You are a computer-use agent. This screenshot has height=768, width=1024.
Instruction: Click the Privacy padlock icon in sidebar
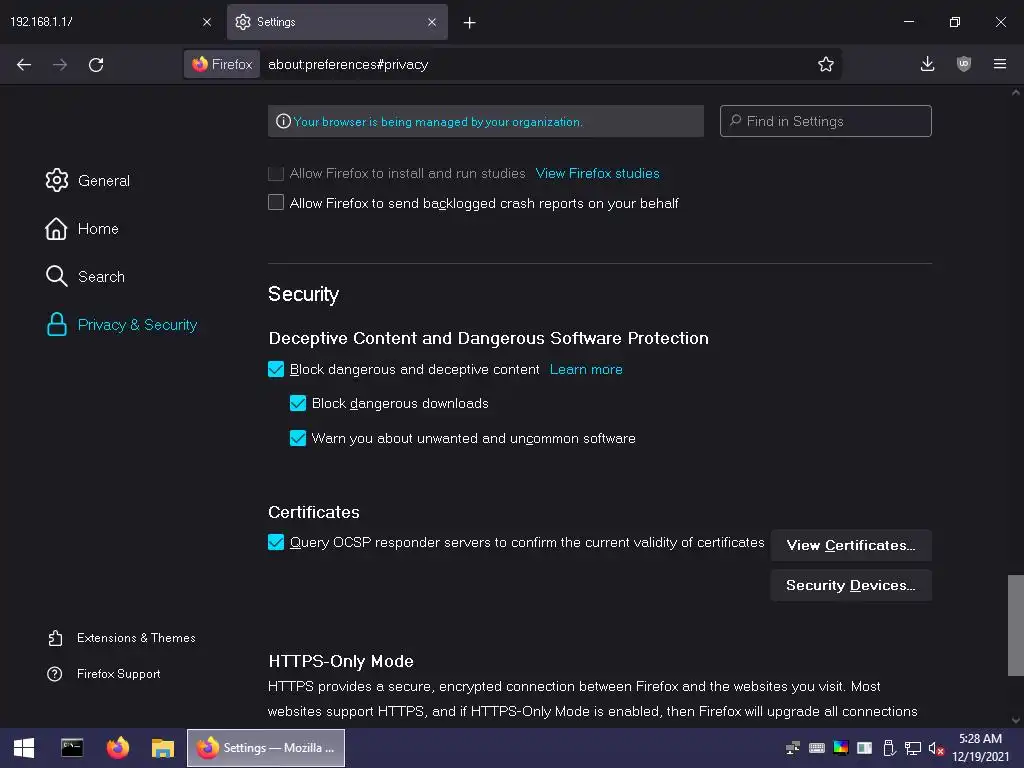coord(57,325)
